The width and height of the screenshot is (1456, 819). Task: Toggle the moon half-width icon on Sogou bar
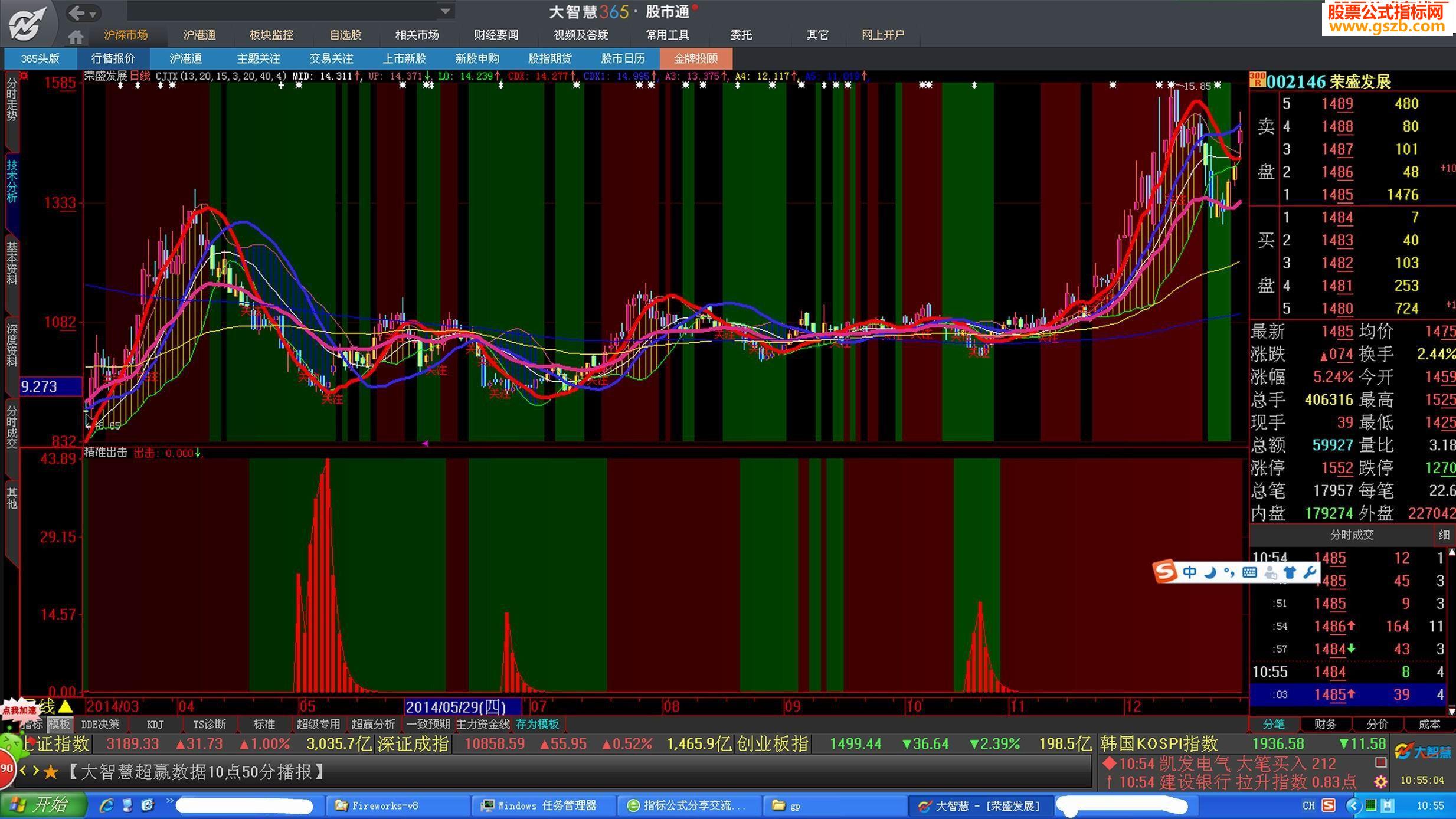(x=1210, y=572)
